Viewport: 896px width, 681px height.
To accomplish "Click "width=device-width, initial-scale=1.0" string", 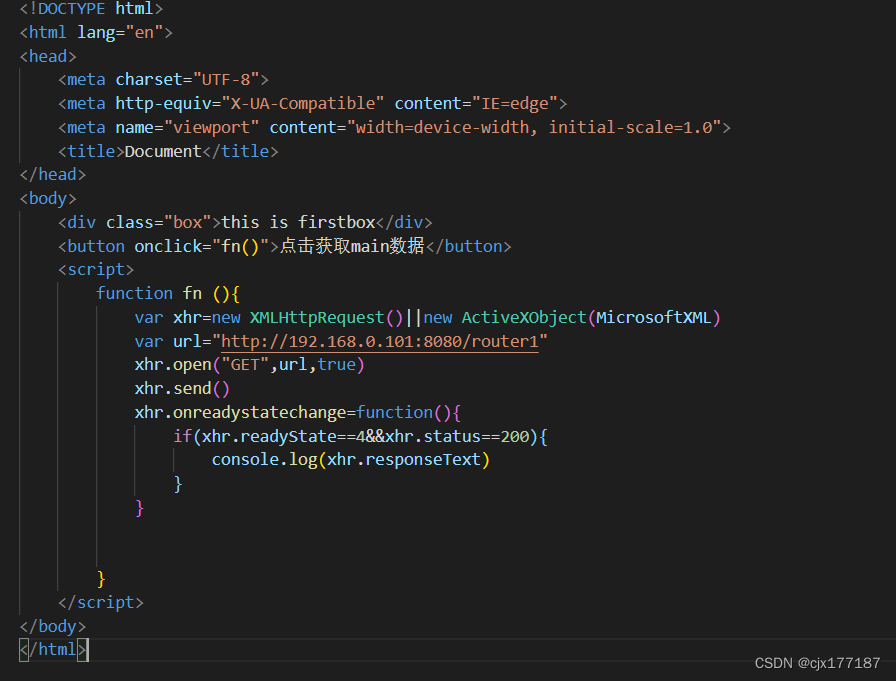I will tap(534, 127).
